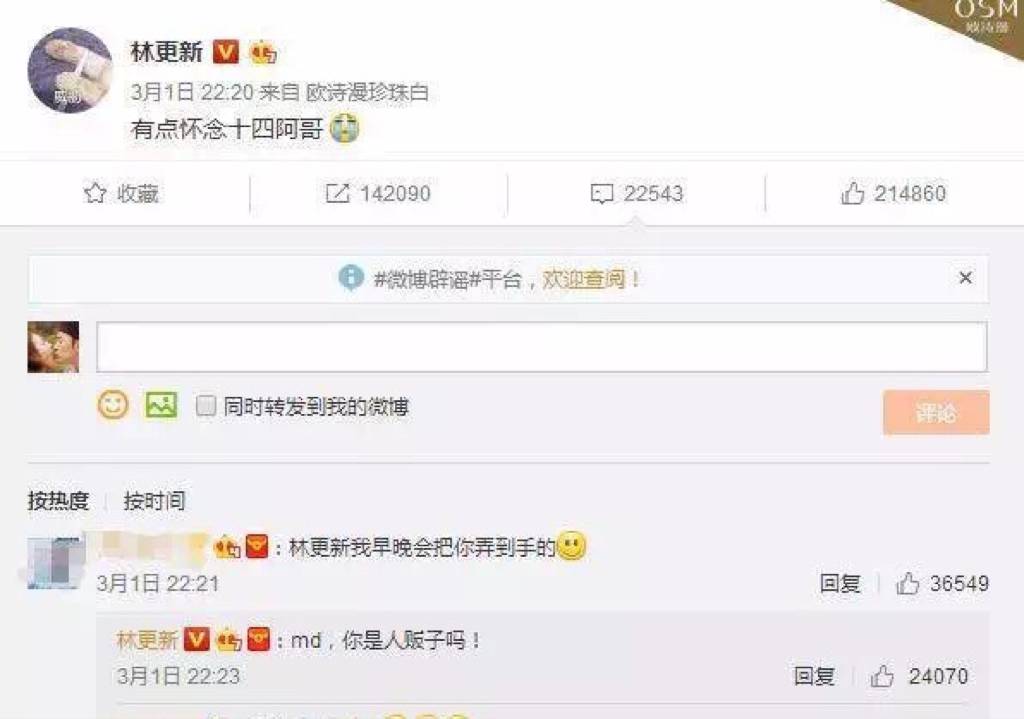Like 林更新's reply with 24070 likes

[x=882, y=676]
